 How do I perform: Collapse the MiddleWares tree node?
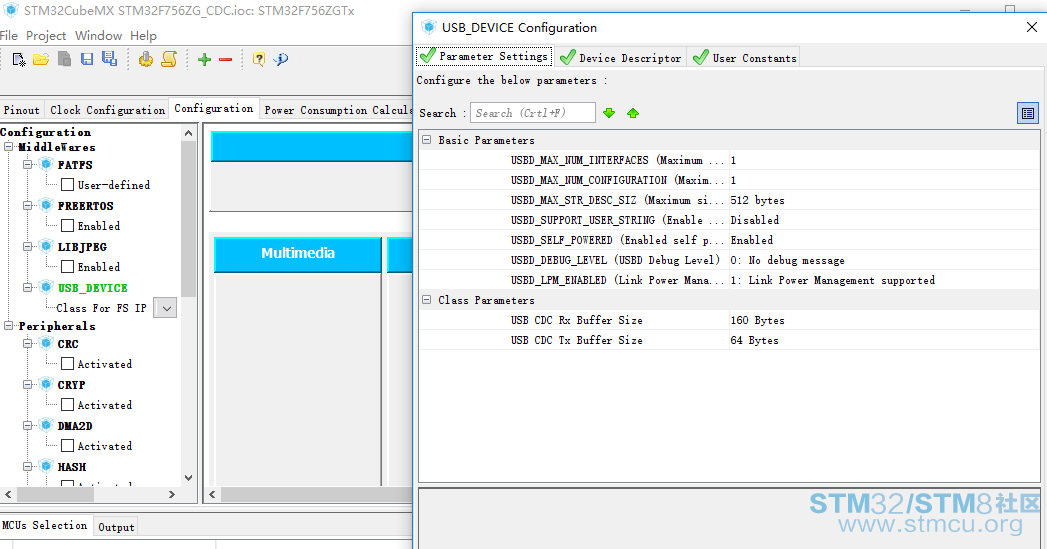pyautogui.click(x=9, y=146)
